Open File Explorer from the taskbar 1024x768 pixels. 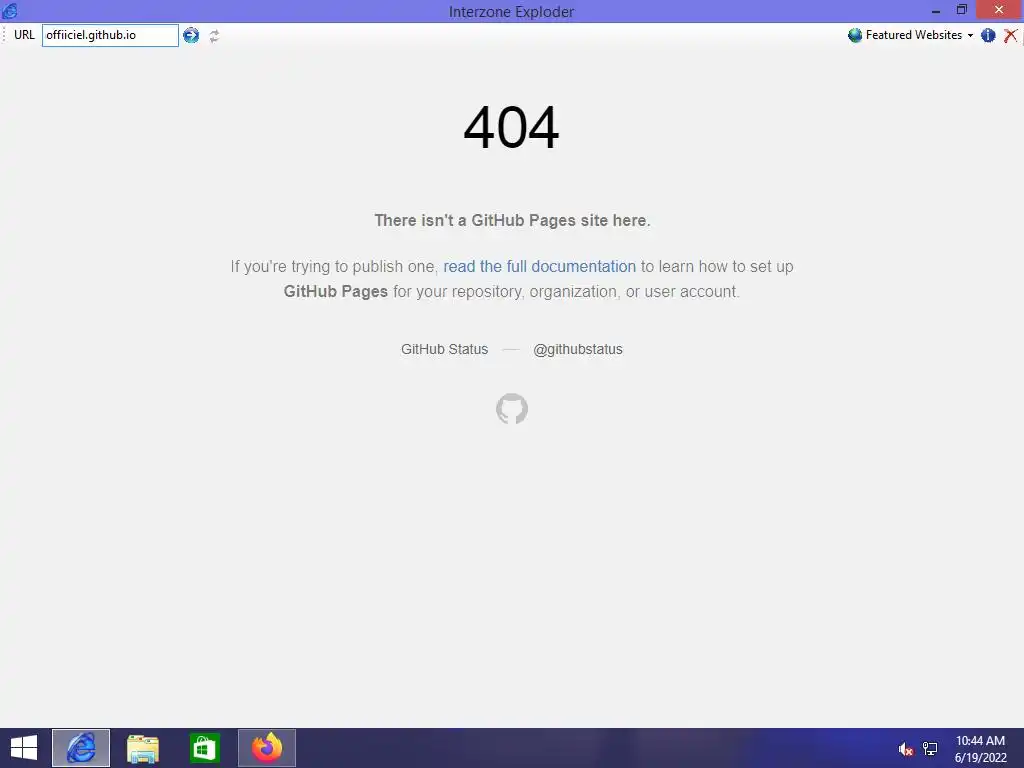click(142, 748)
